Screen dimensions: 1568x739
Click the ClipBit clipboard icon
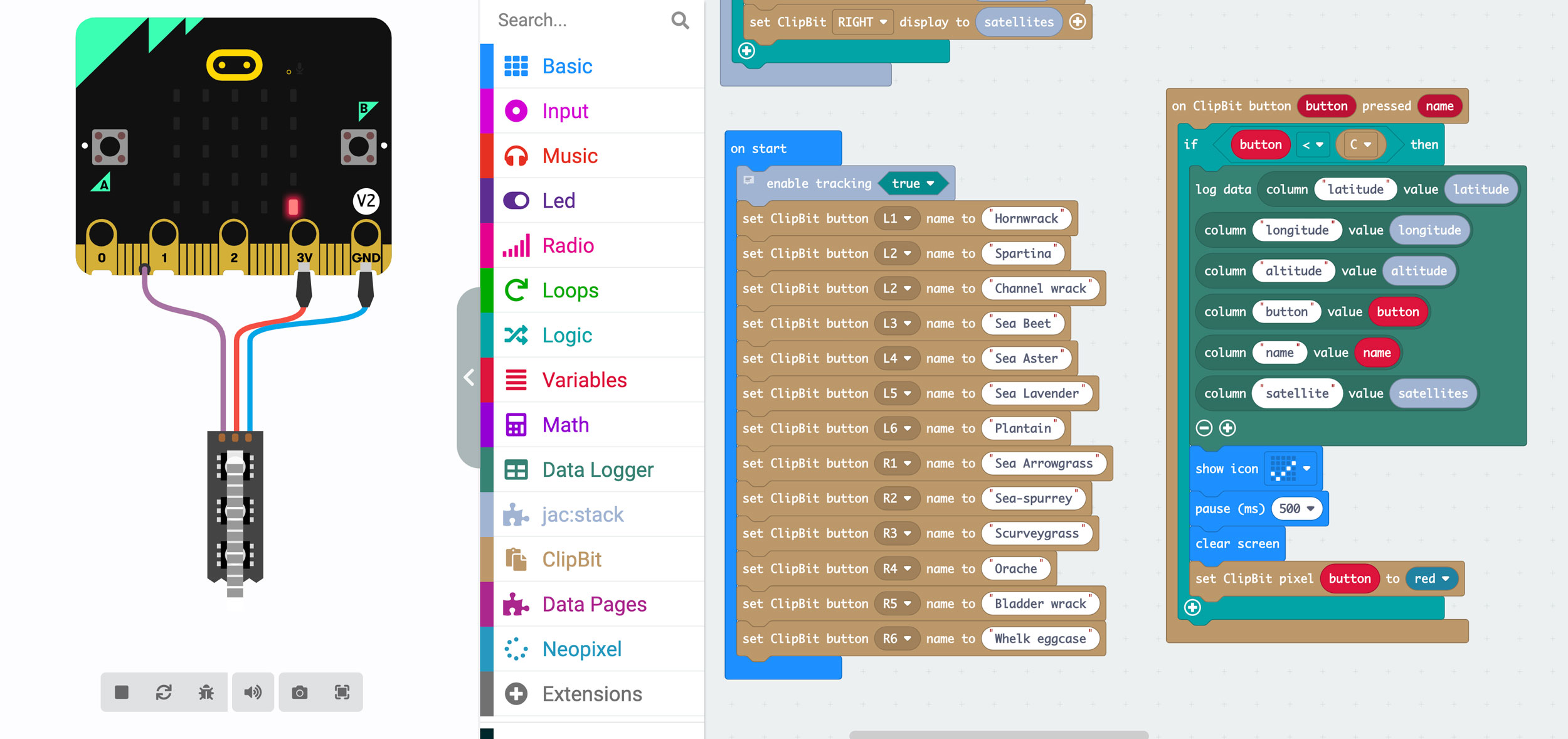516,560
